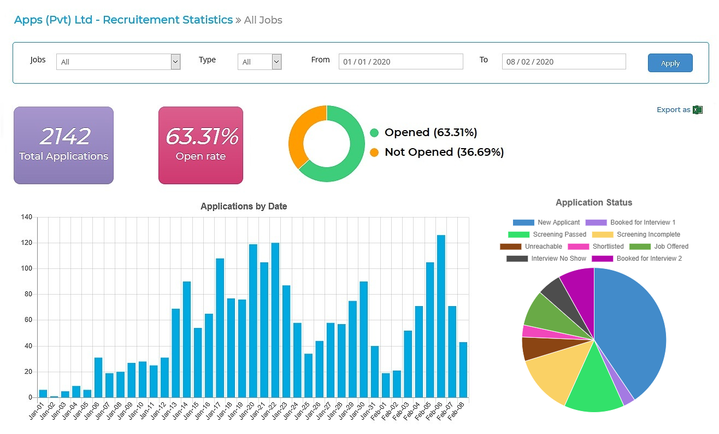Open the Jobs dropdown
Viewport: 719px width, 434px height.
[x=118, y=62]
